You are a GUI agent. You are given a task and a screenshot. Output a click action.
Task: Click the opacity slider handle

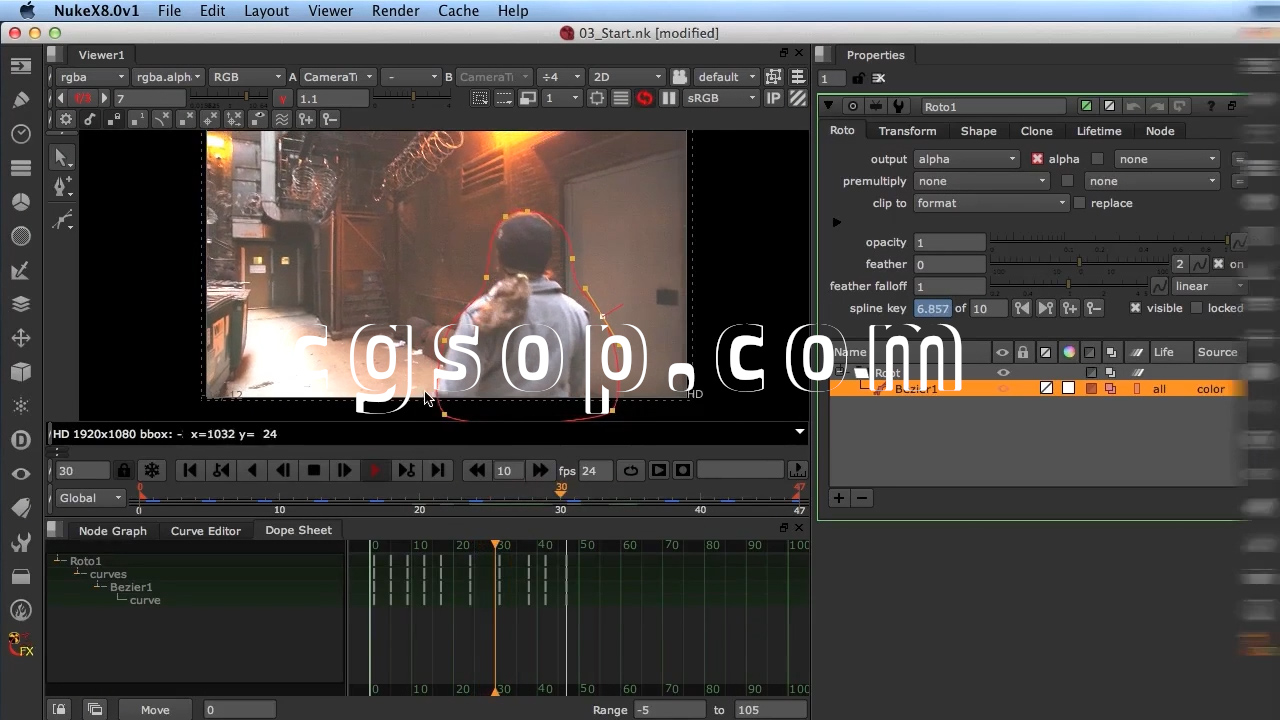tap(1228, 242)
